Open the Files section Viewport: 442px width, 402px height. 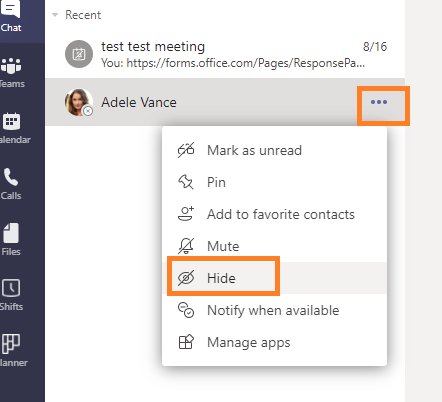coord(12,240)
